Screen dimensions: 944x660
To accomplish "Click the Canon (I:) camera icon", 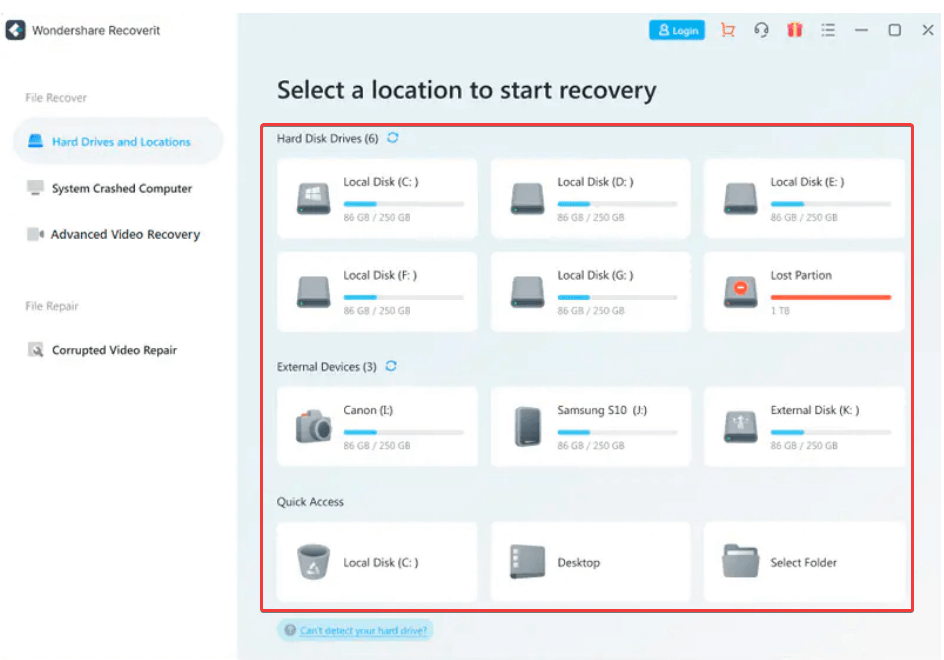I will coord(313,426).
